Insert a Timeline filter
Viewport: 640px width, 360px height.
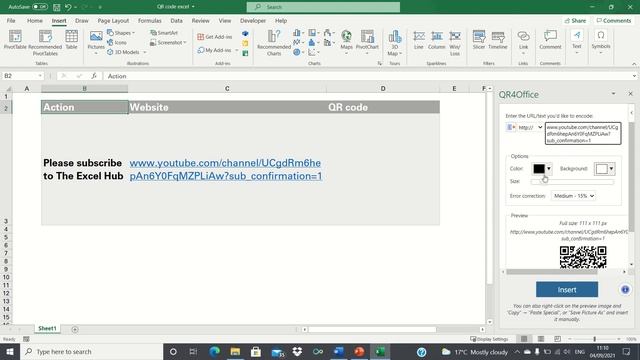(498, 40)
